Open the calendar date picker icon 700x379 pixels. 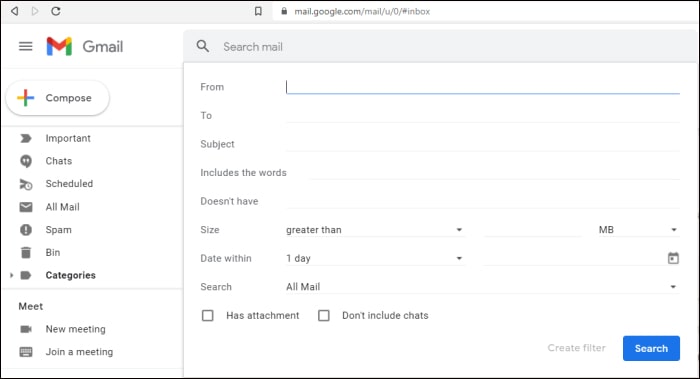pyautogui.click(x=673, y=258)
